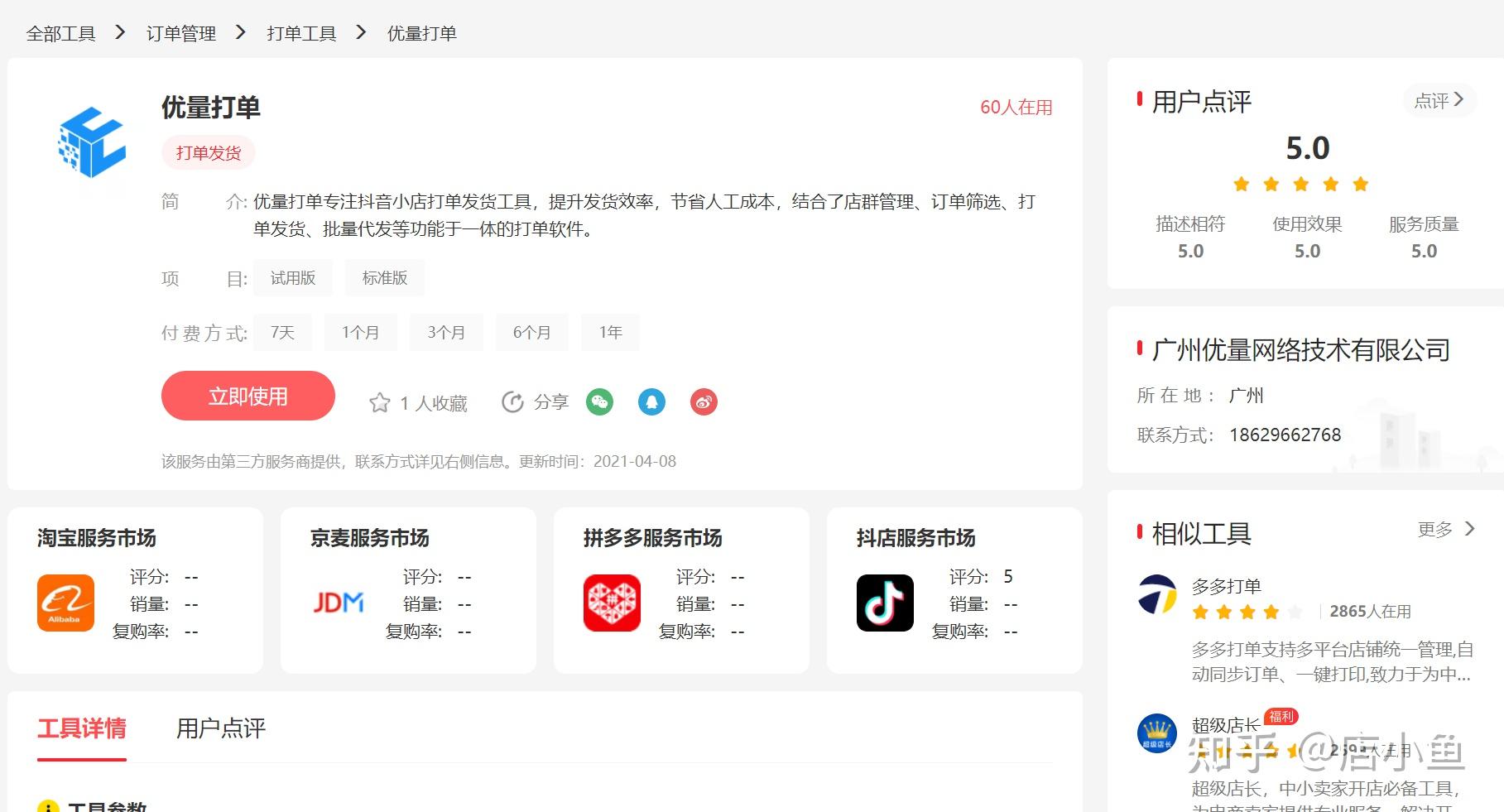Open the Alibaba logo in 淘宝服务市场
1504x812 pixels.
click(x=65, y=603)
